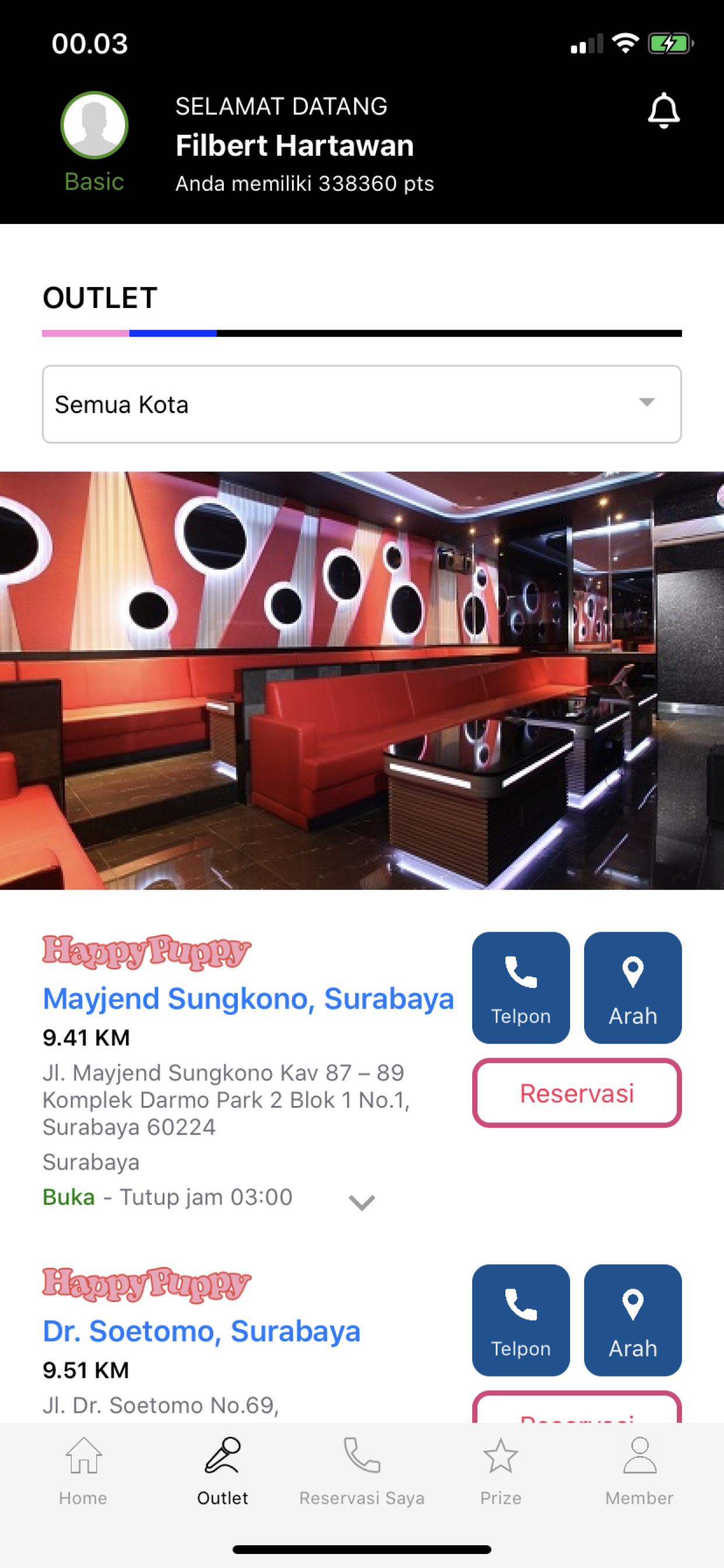The height and width of the screenshot is (1568, 724).
Task: Get directions to Mayjend Sungkono with Arah
Action: tap(632, 988)
